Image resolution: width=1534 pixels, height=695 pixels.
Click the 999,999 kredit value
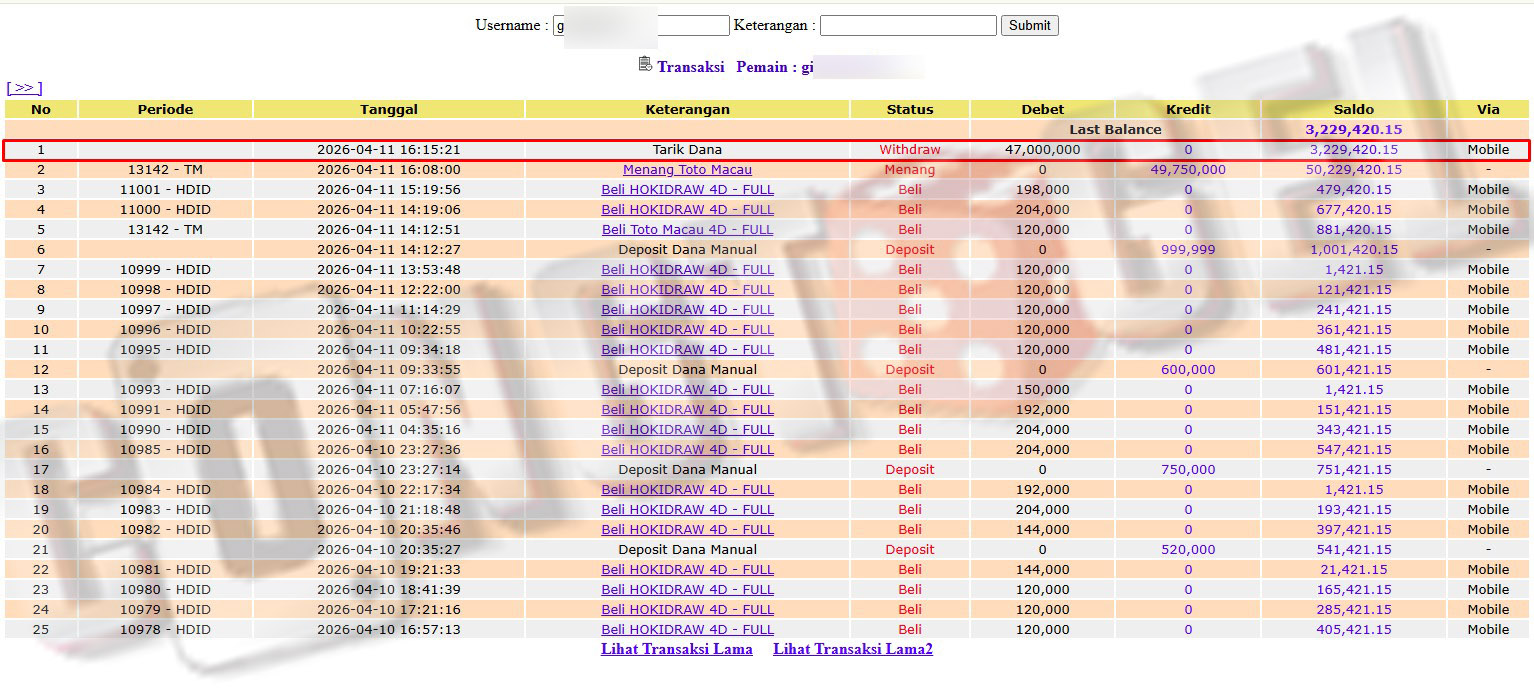pos(1188,250)
